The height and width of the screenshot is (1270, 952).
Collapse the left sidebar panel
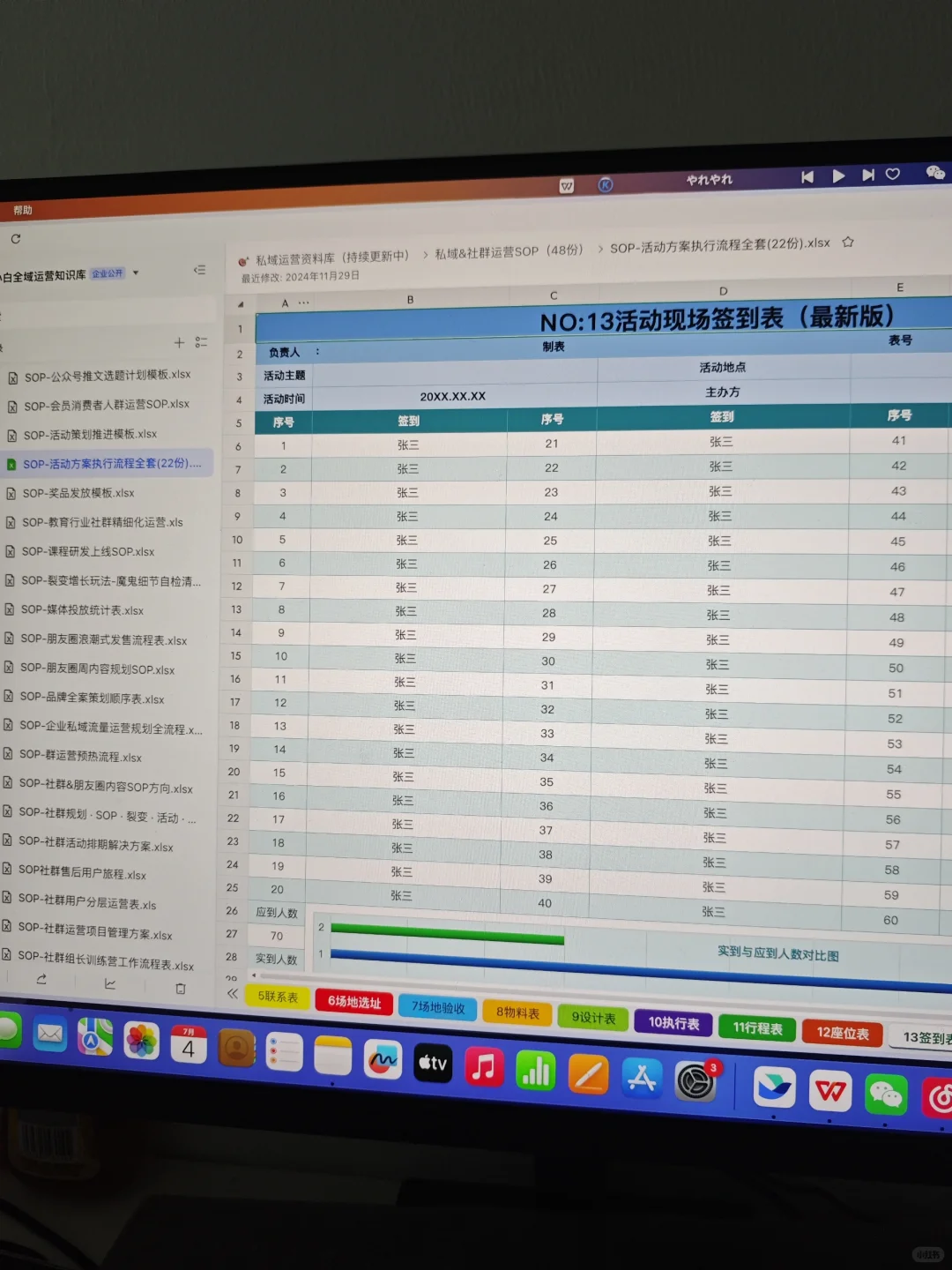200,269
